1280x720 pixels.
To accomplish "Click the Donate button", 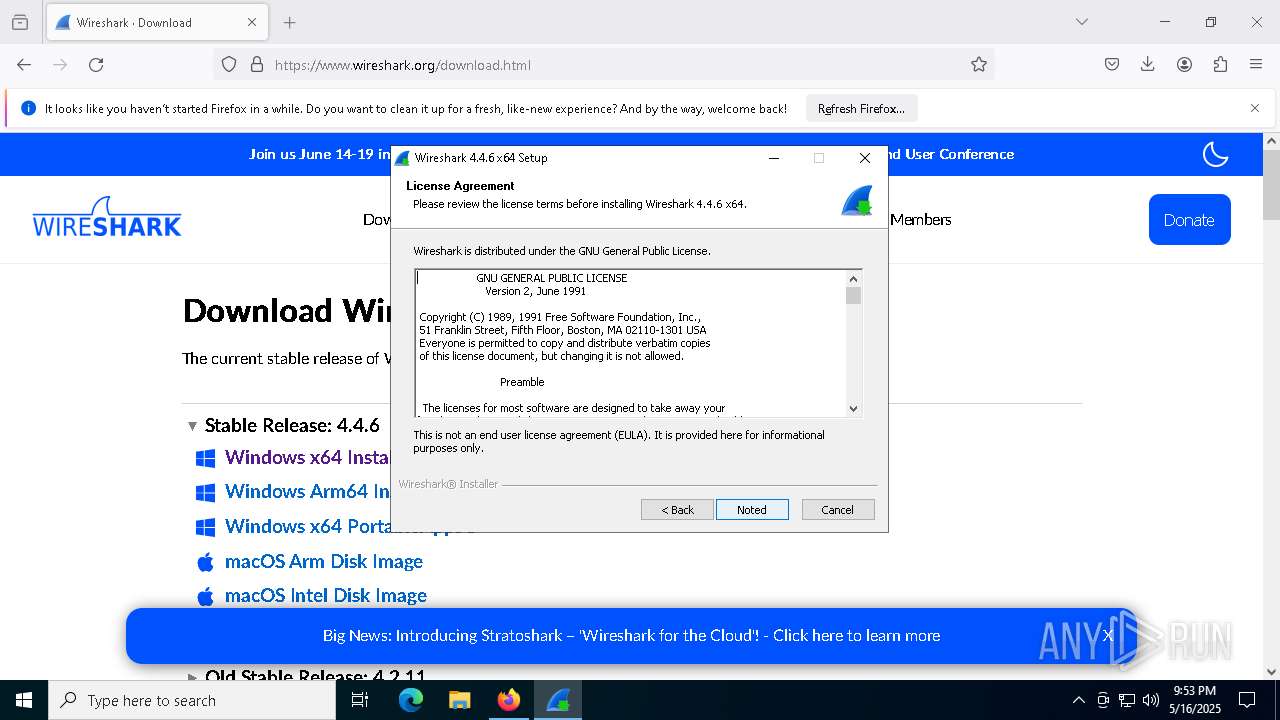I will (1189, 220).
